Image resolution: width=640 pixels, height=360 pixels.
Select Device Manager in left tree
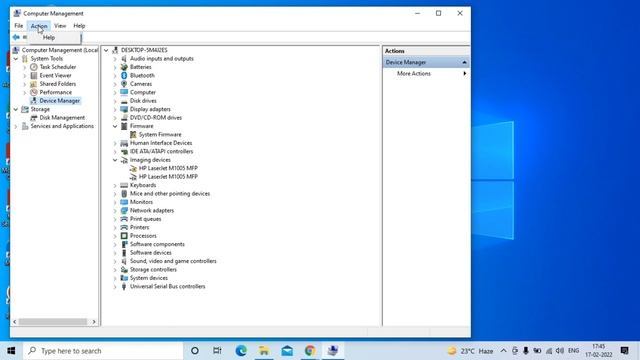pyautogui.click(x=60, y=101)
